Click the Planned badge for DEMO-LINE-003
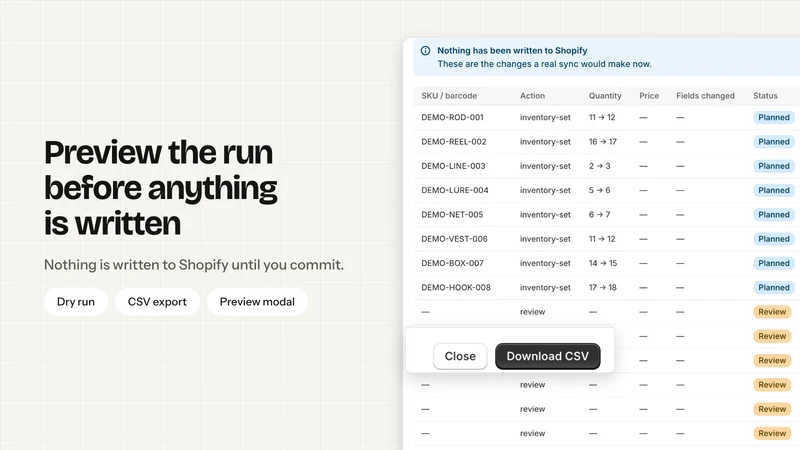The width and height of the screenshot is (800, 450). click(x=773, y=166)
